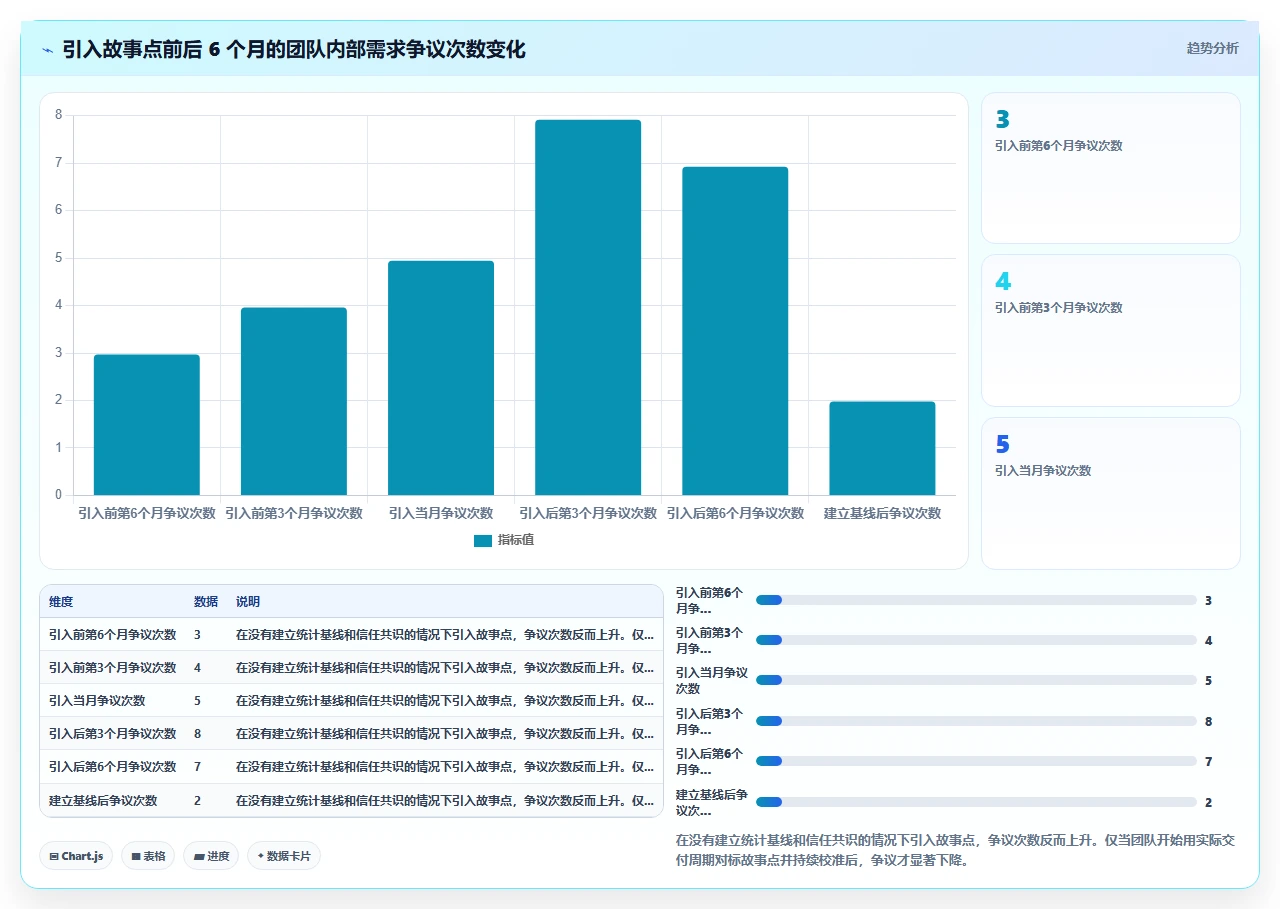Click the 维度 column header in table
1280x909 pixels.
(x=61, y=602)
